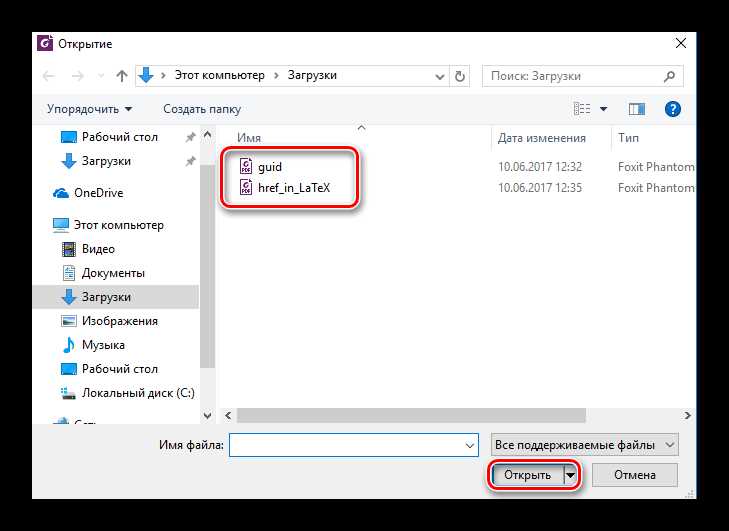Open the Упорядочить menu
Screen dimensions: 729x531
pyautogui.click(x=89, y=109)
